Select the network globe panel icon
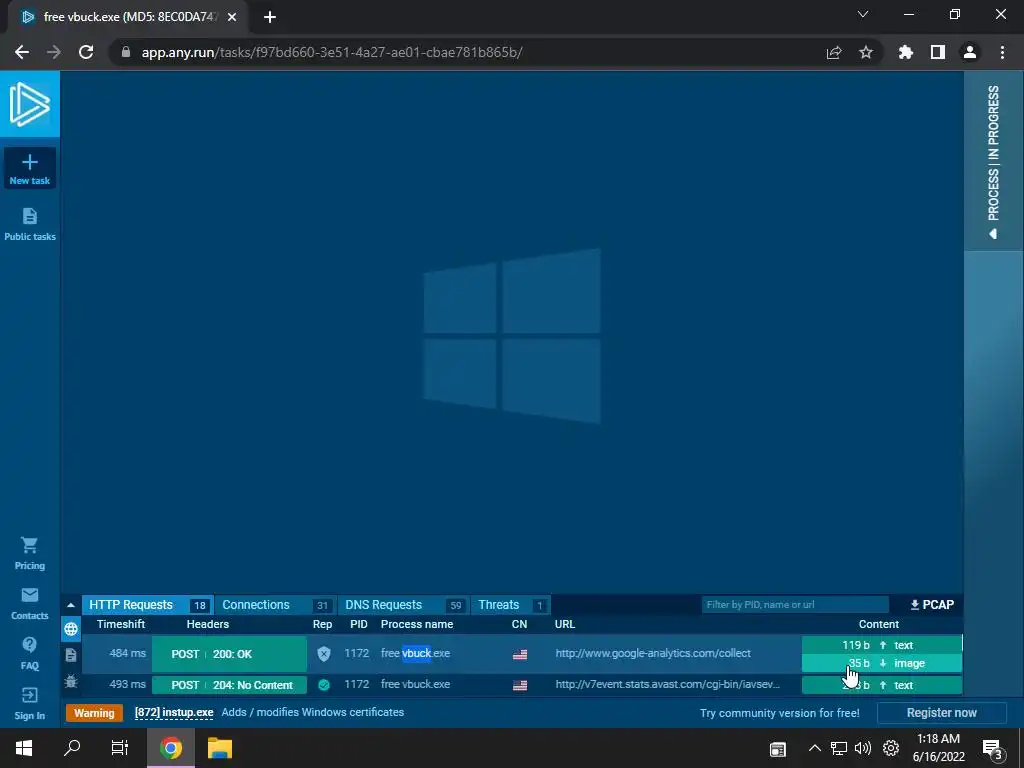The image size is (1024, 768). pyautogui.click(x=71, y=629)
